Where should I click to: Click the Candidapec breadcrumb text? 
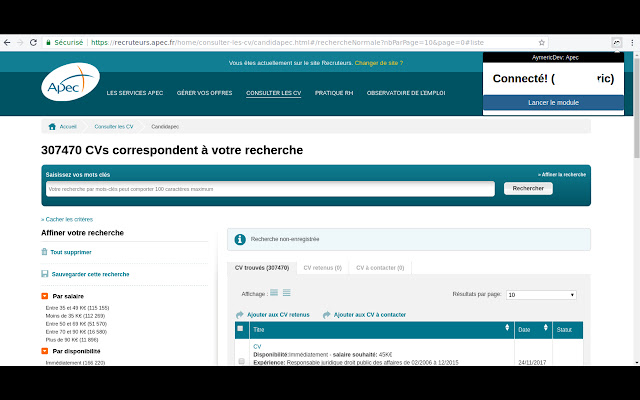165,127
